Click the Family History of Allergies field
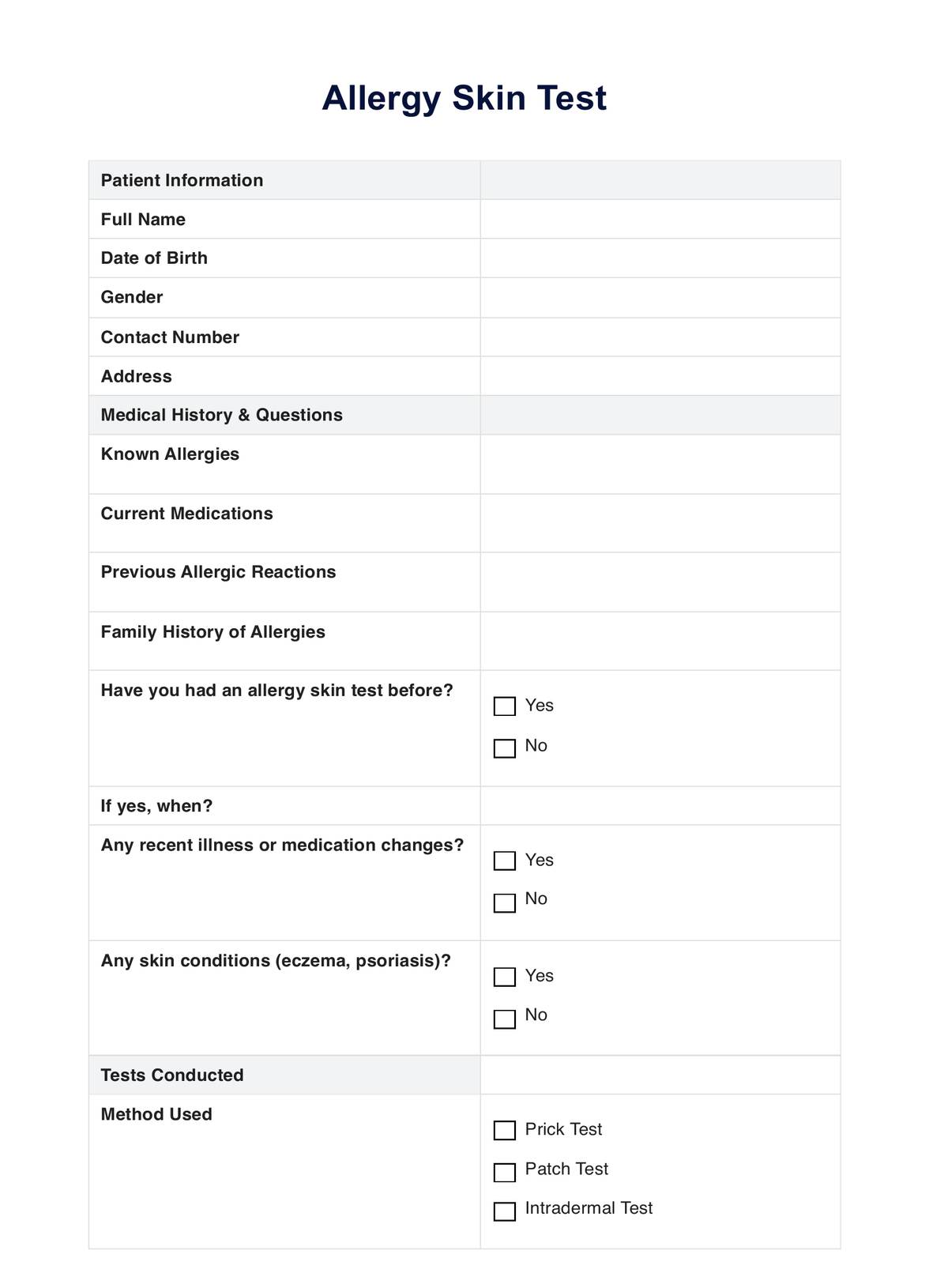The width and height of the screenshot is (929, 1288). click(x=660, y=641)
